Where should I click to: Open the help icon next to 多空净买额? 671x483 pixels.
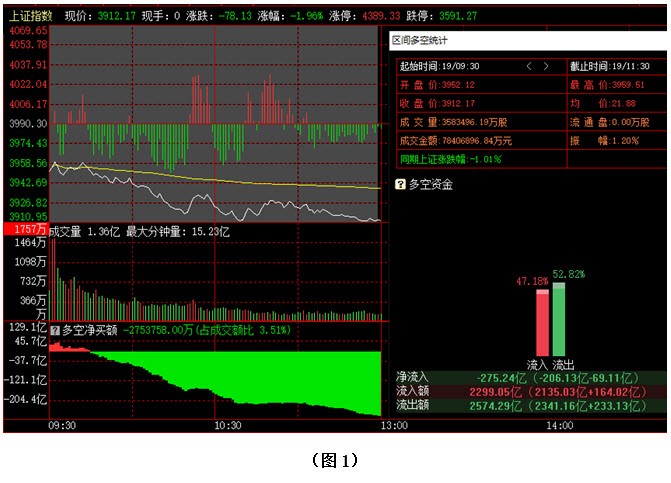pyautogui.click(x=55, y=330)
